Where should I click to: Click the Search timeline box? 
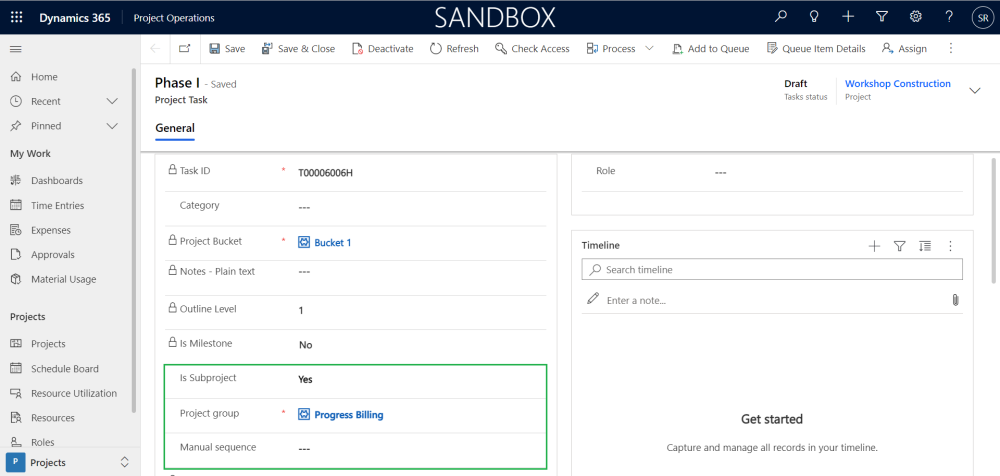click(x=772, y=269)
